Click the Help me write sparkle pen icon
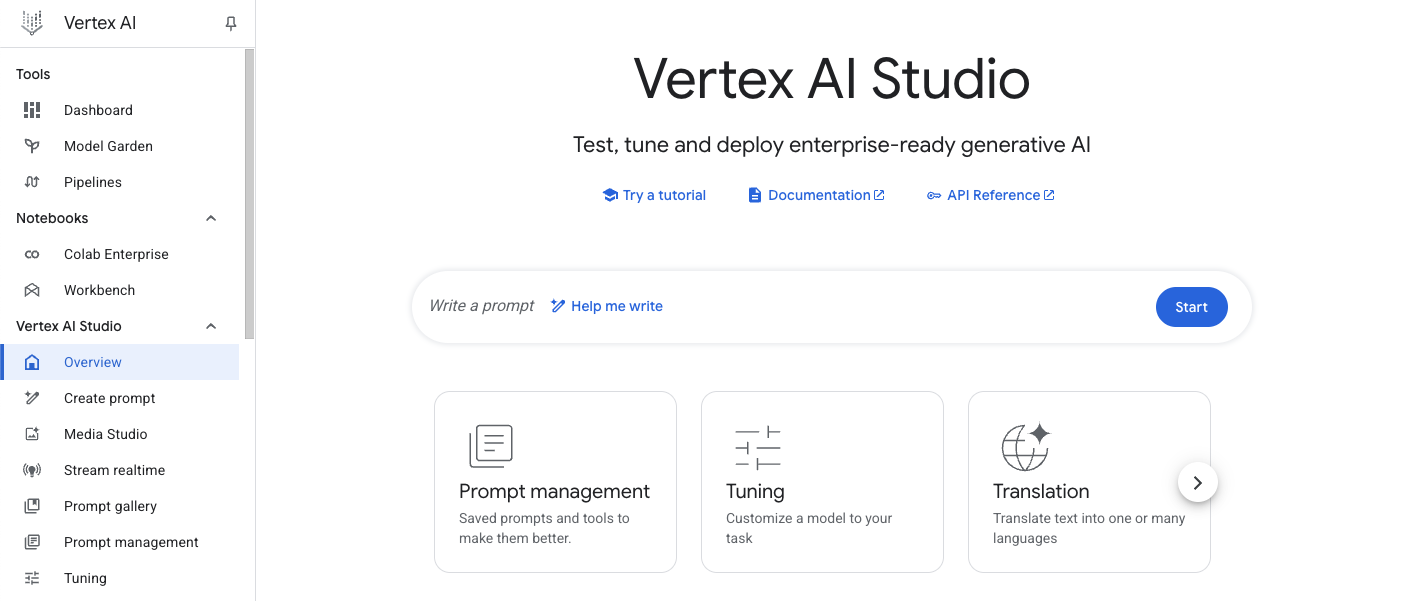 coord(558,306)
